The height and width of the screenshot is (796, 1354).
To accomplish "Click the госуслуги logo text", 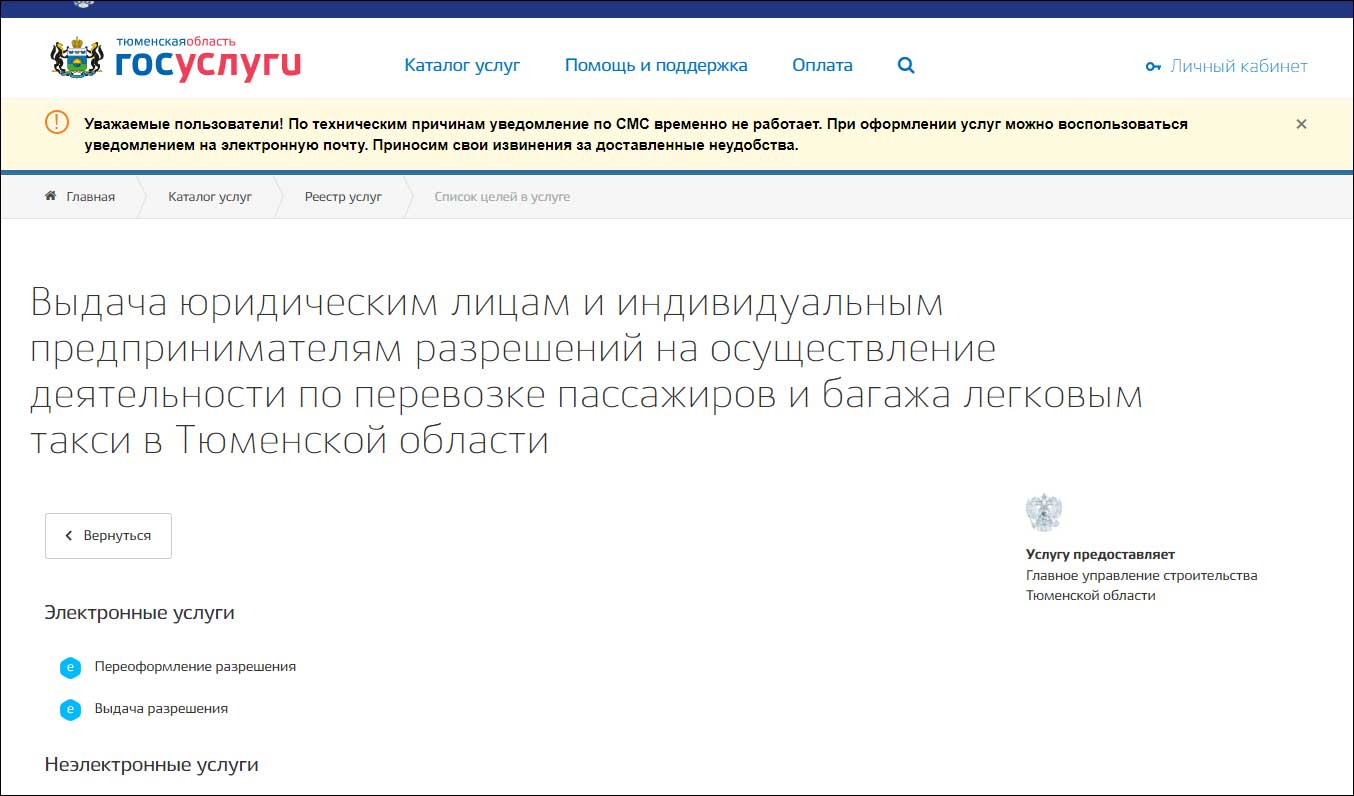I will [x=207, y=65].
